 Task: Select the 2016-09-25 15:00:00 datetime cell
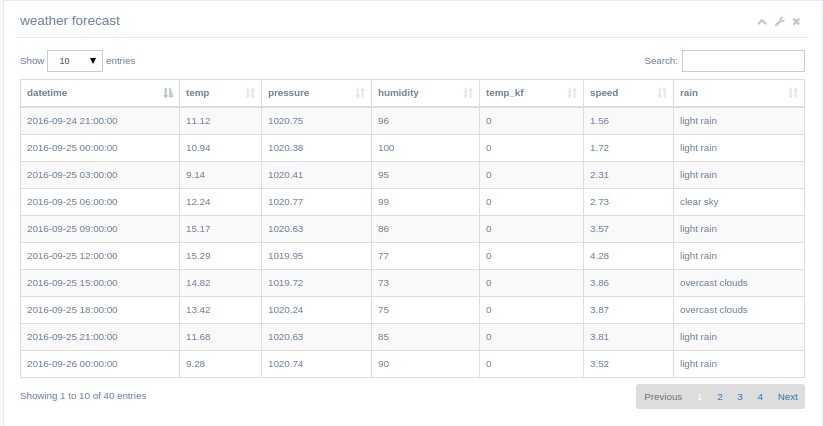[100, 283]
